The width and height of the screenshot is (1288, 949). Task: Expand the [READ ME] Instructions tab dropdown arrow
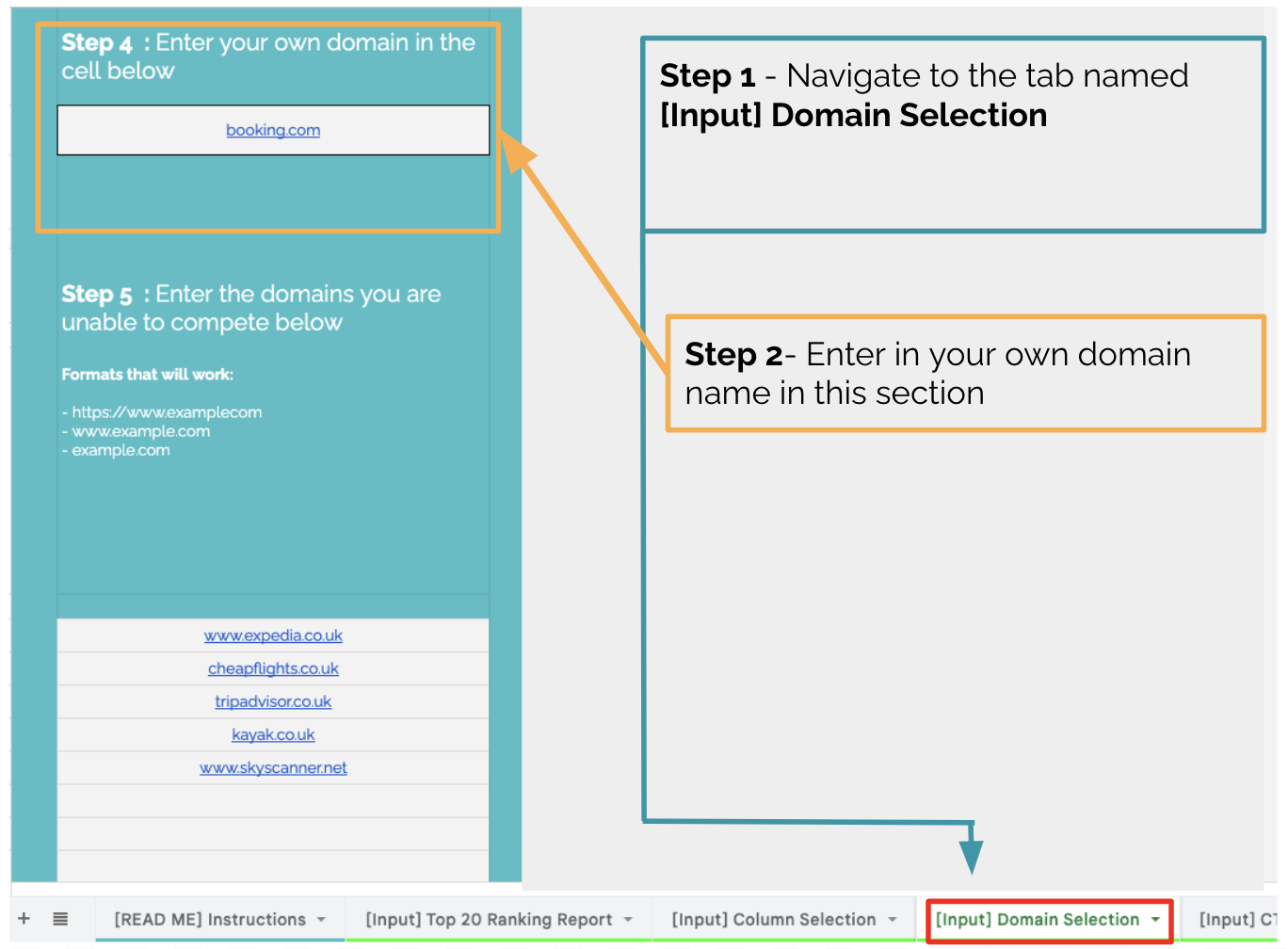point(322,920)
